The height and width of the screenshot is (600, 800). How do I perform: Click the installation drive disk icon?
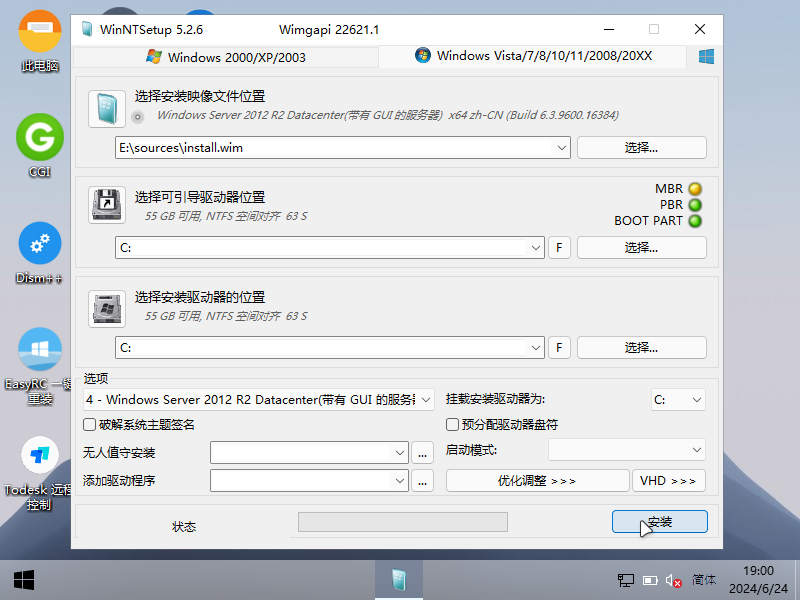pos(107,309)
